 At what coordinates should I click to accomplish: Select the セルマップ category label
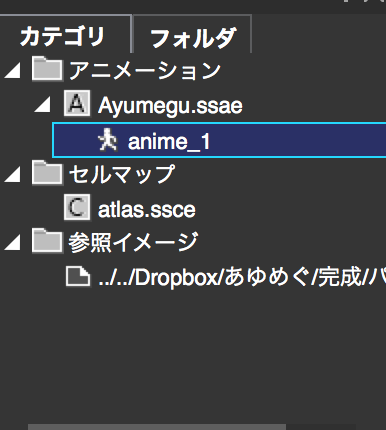tap(122, 174)
